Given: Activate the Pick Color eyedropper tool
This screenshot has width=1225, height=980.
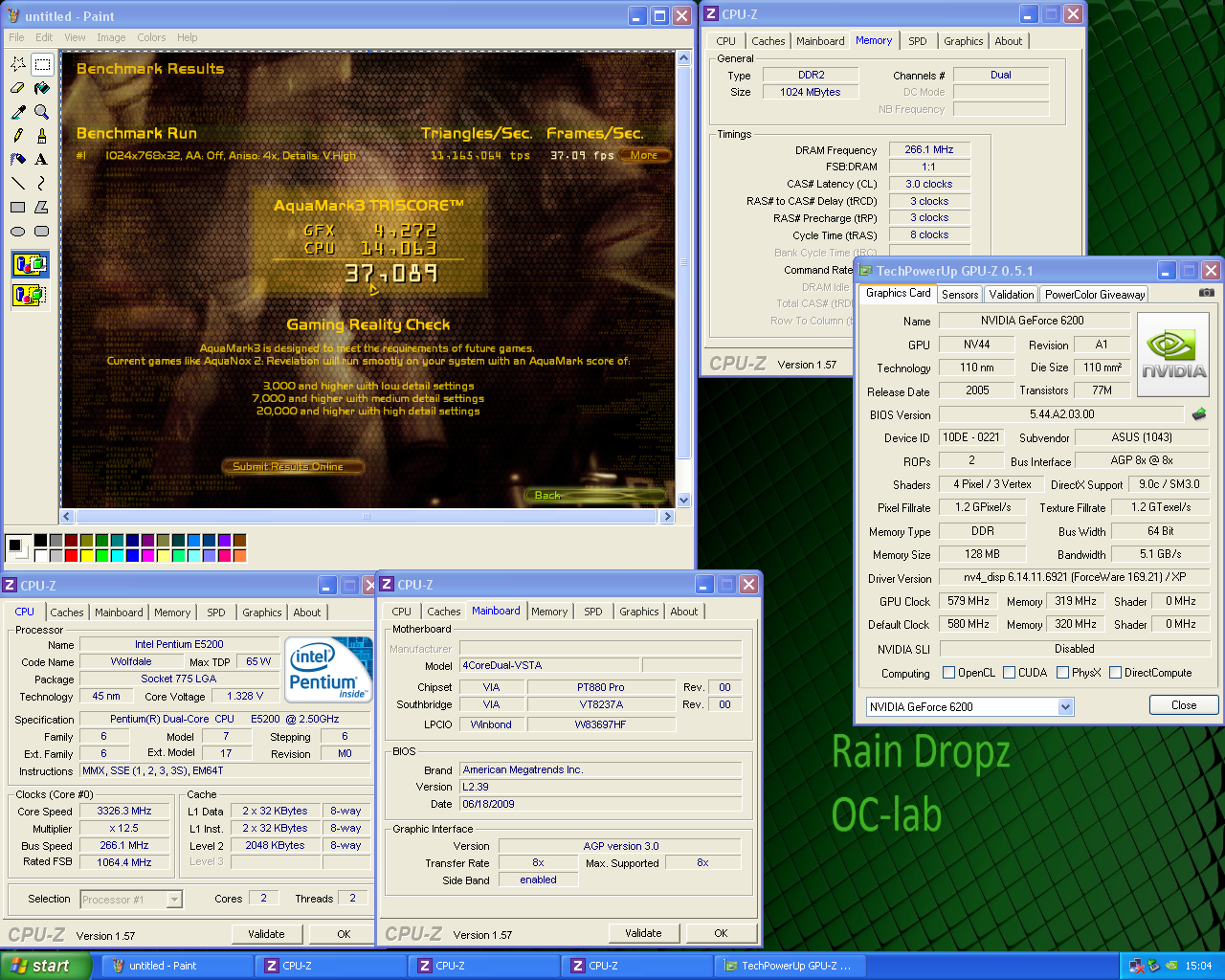Looking at the screenshot, I should click(x=18, y=112).
